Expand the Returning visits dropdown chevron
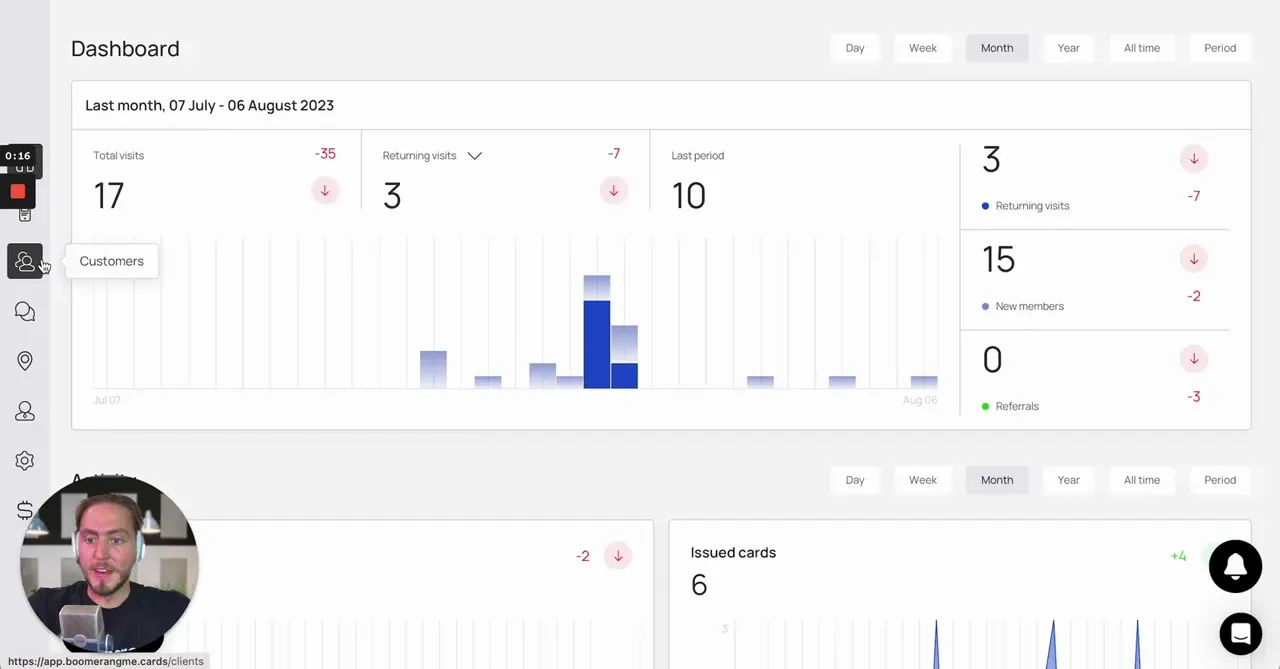Viewport: 1280px width, 669px height. coord(475,156)
